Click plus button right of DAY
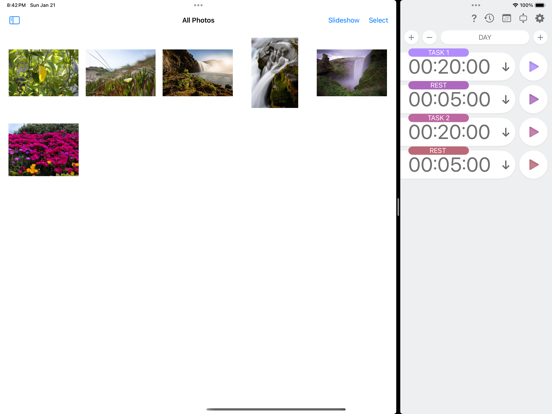 (x=540, y=37)
